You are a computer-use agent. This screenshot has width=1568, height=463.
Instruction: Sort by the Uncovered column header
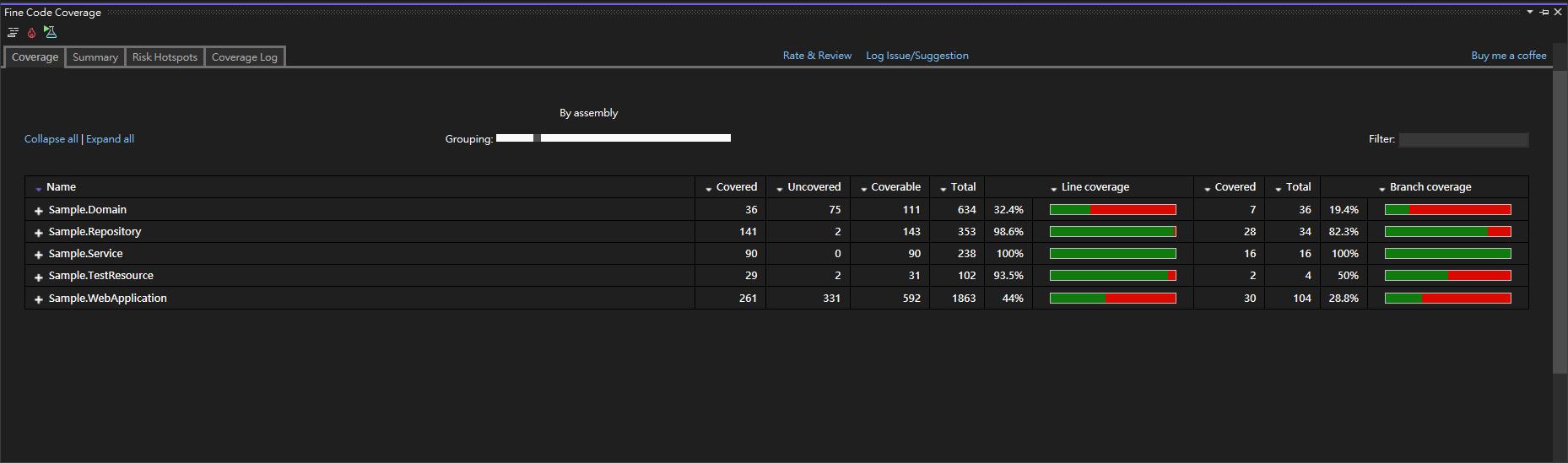pyautogui.click(x=813, y=187)
